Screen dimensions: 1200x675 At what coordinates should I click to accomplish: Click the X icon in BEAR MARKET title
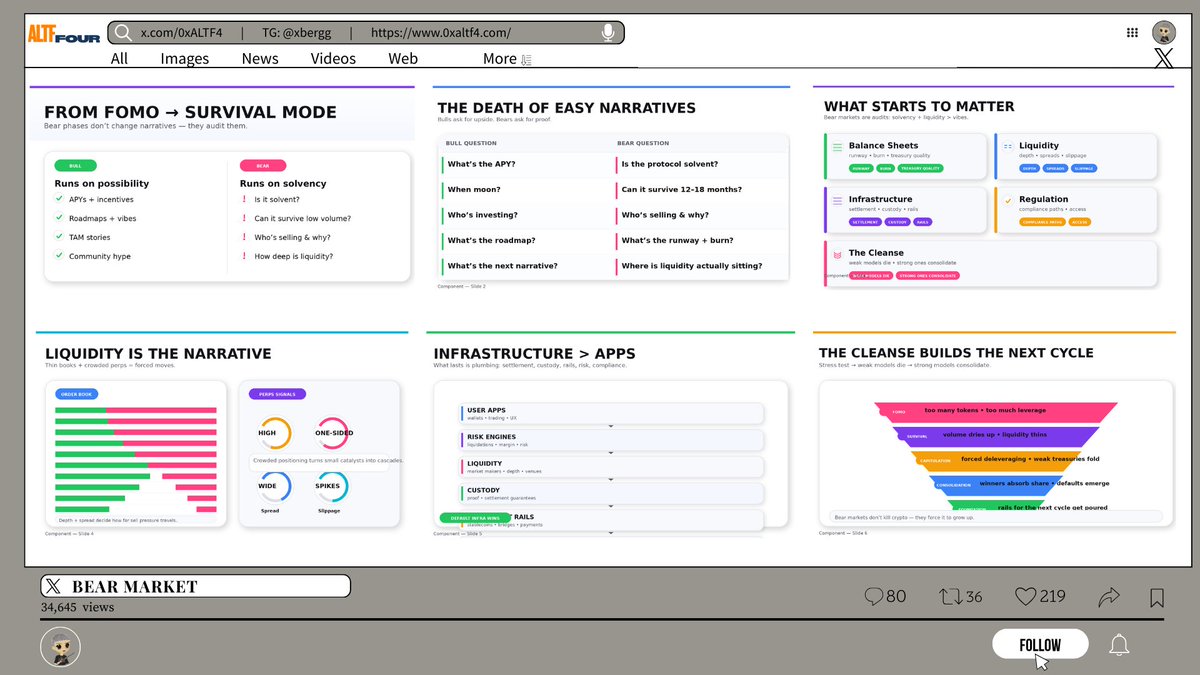point(53,587)
